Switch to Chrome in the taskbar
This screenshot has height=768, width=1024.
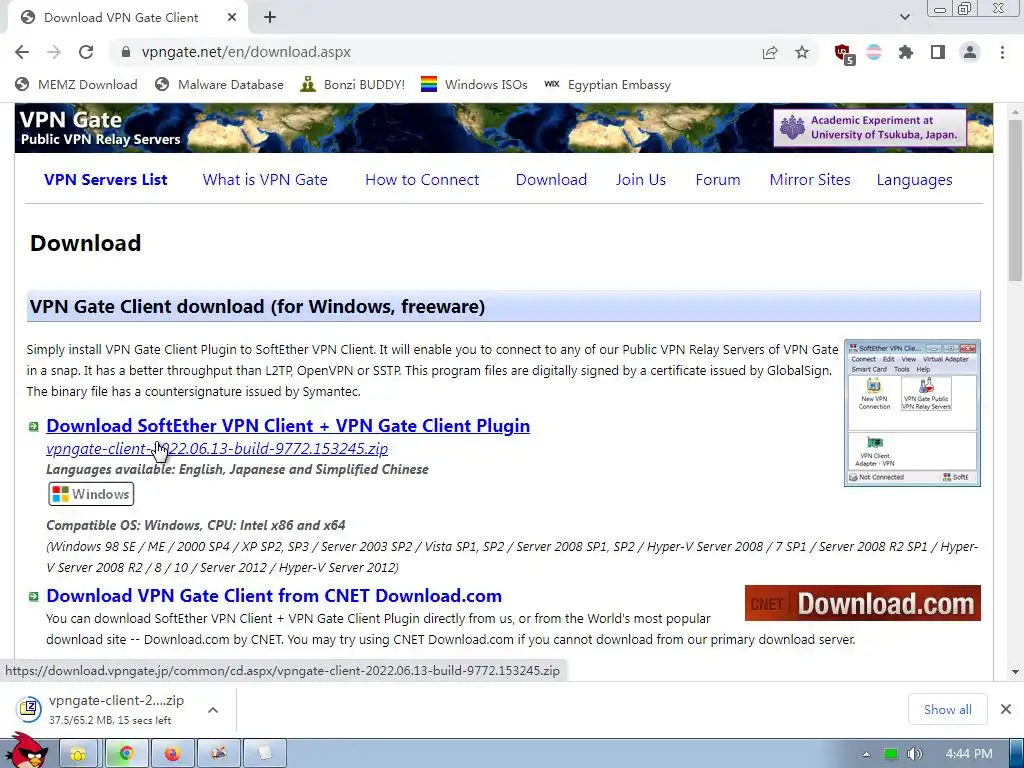coord(125,754)
